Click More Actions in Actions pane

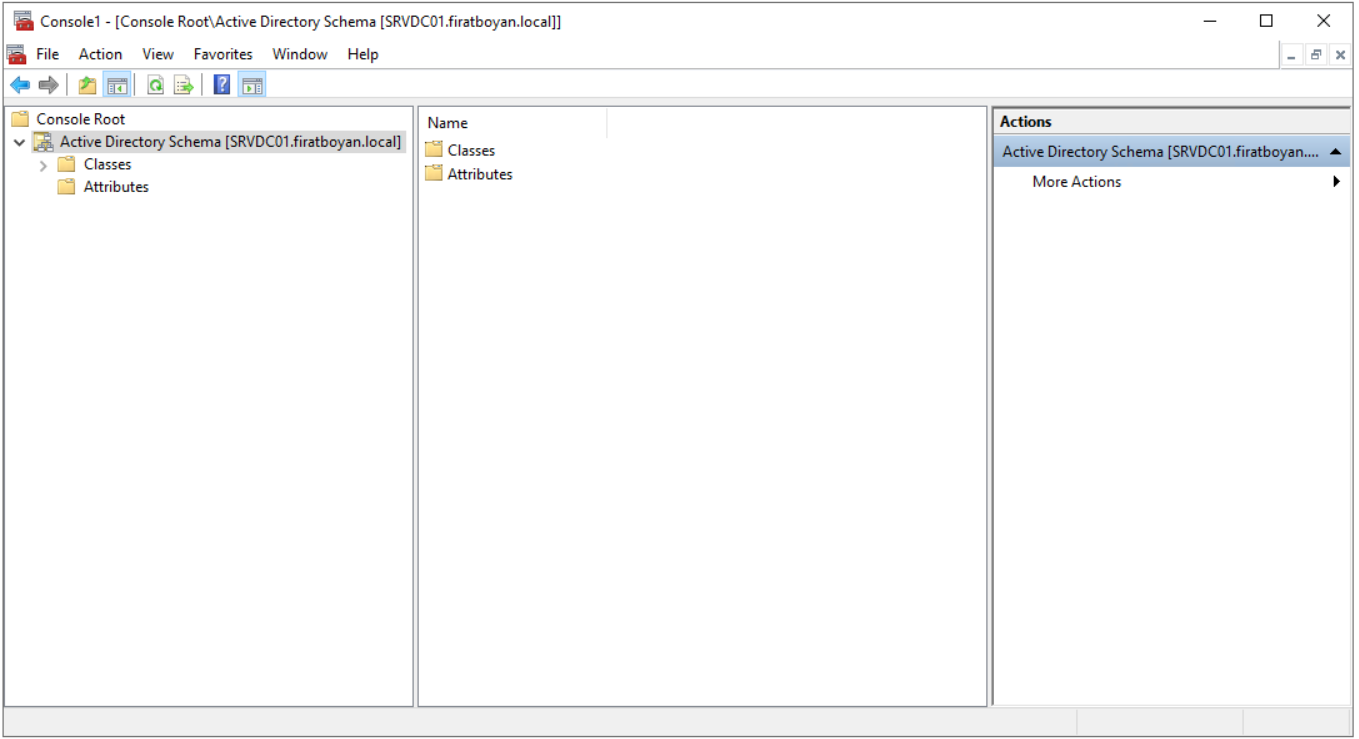pyautogui.click(x=1076, y=182)
